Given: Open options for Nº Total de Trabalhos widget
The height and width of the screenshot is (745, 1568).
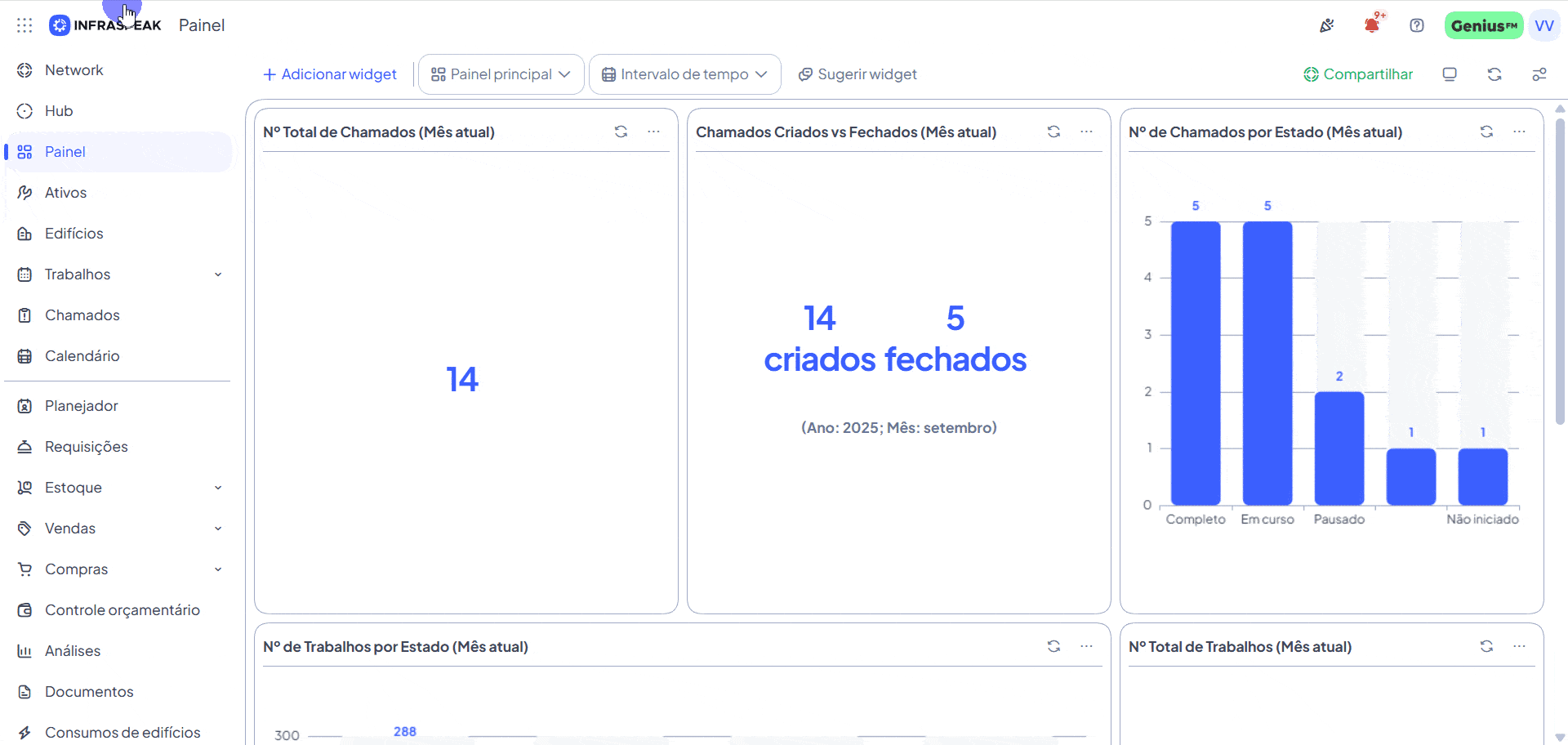Looking at the screenshot, I should (1519, 646).
